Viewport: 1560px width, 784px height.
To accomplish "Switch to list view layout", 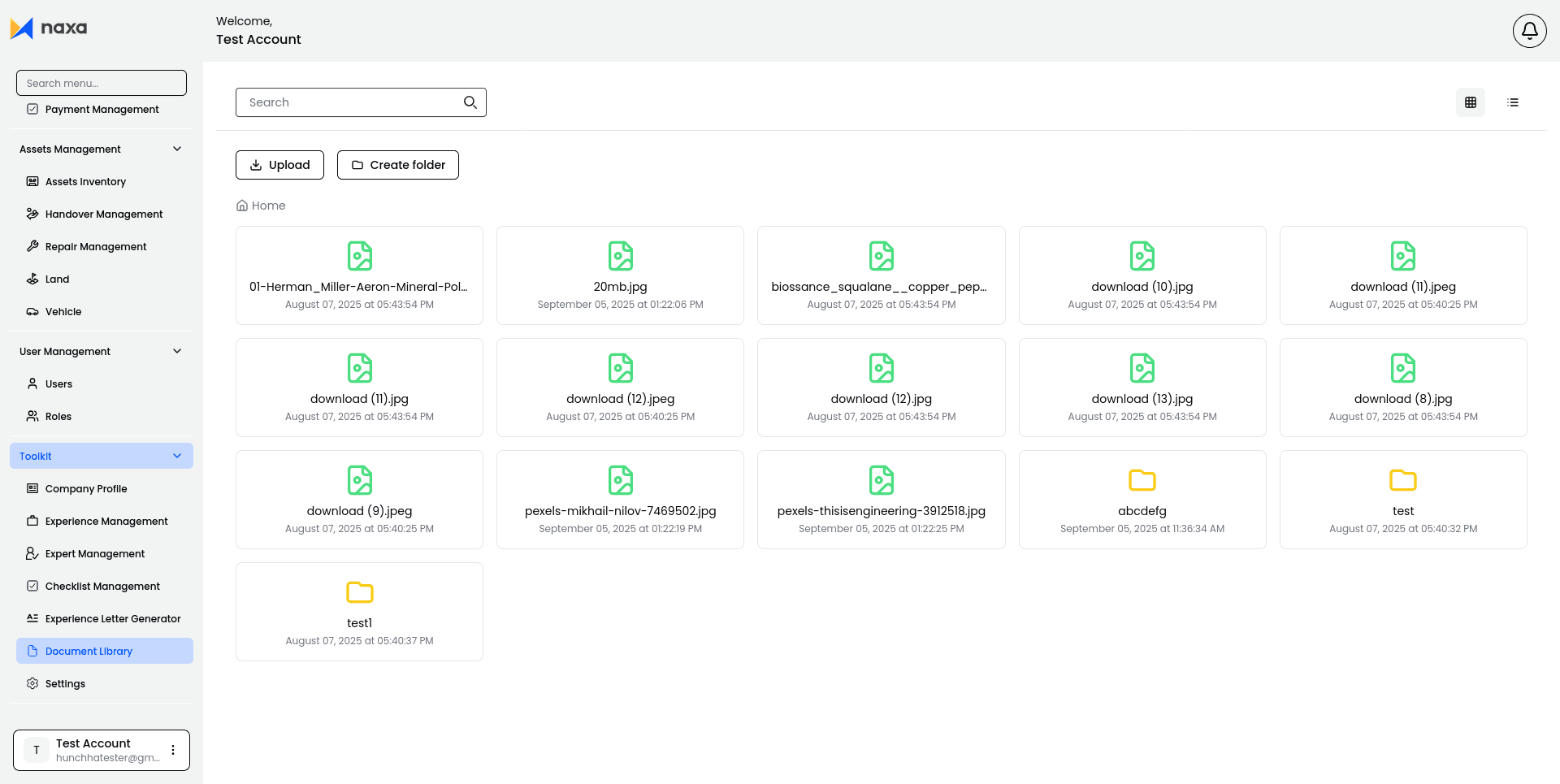I will tap(1513, 102).
